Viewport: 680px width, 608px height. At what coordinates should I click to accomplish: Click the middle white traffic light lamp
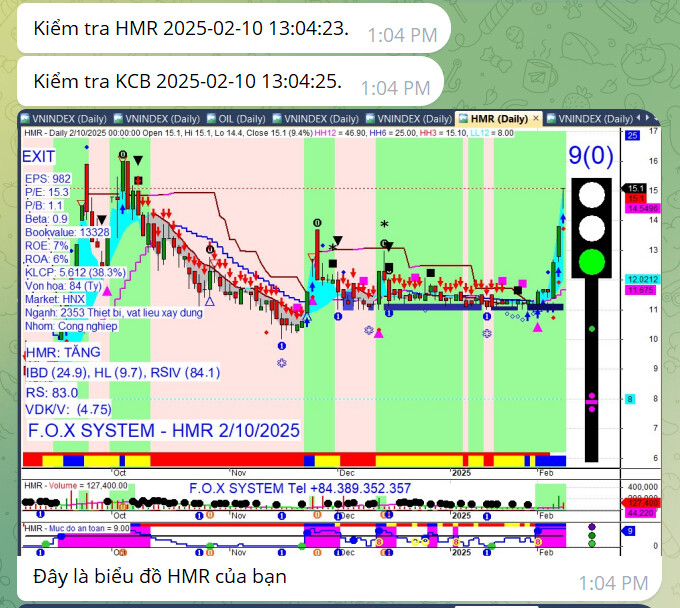[592, 228]
